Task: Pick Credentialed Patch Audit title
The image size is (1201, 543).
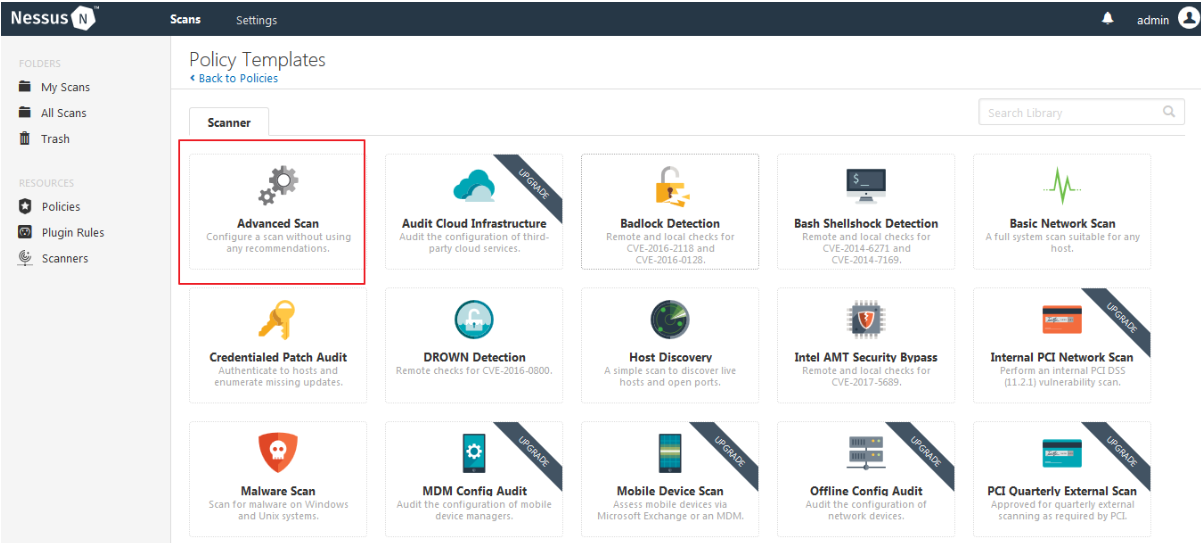Action: [278, 357]
